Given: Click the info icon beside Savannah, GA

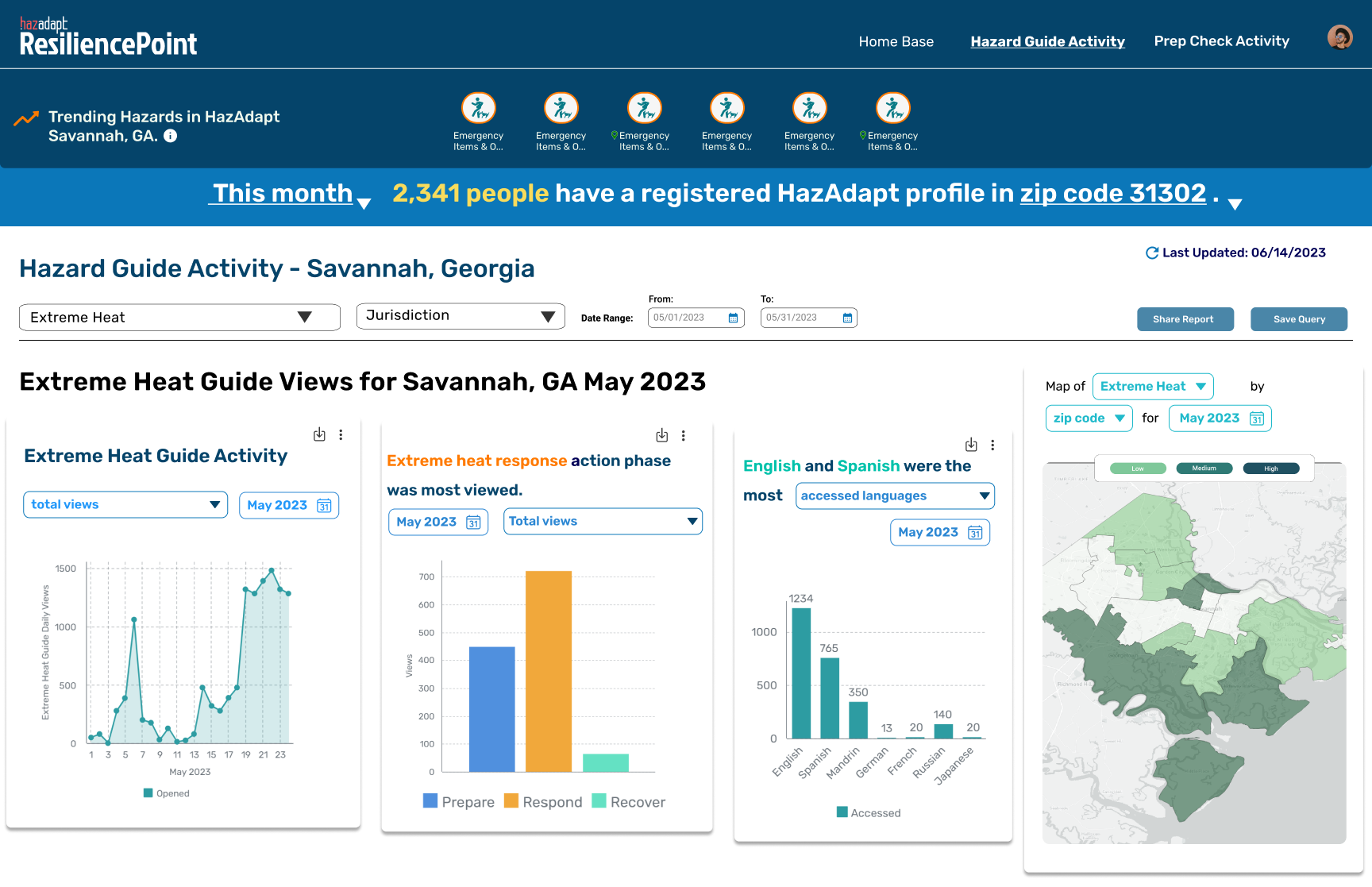Looking at the screenshot, I should [x=171, y=136].
